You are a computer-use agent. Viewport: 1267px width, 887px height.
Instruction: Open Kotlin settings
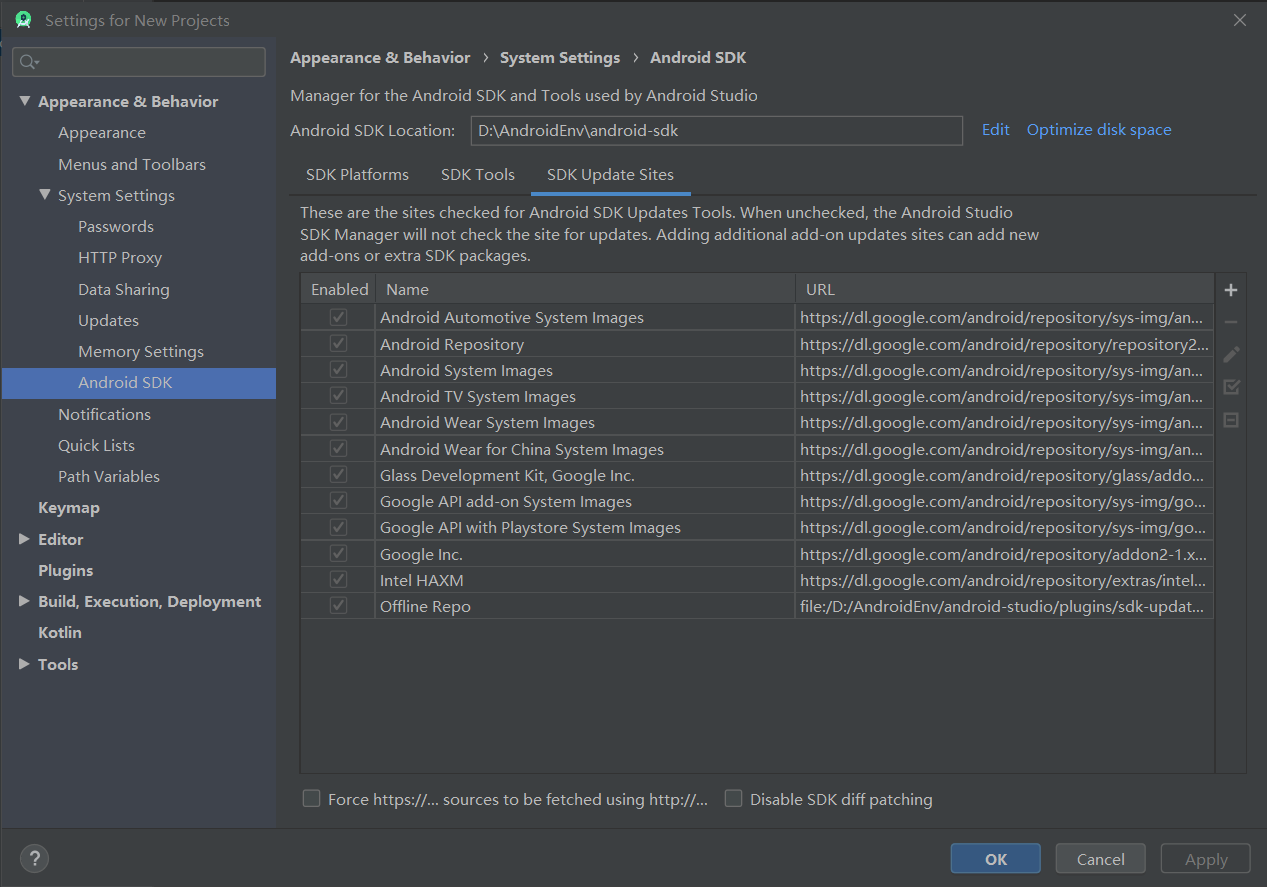point(60,632)
